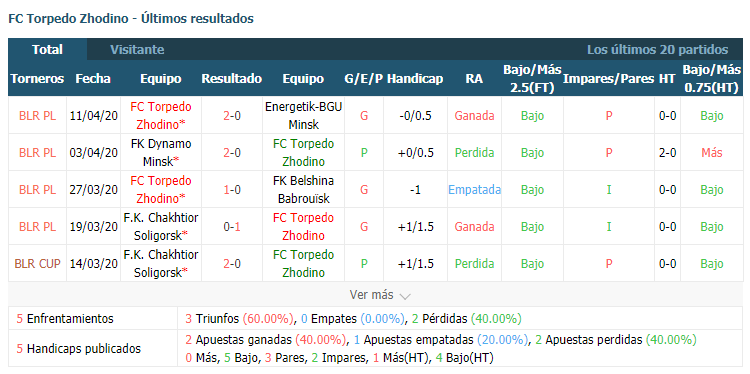Click the Impares/Pares column header
This screenshot has height=374, width=750.
608,78
